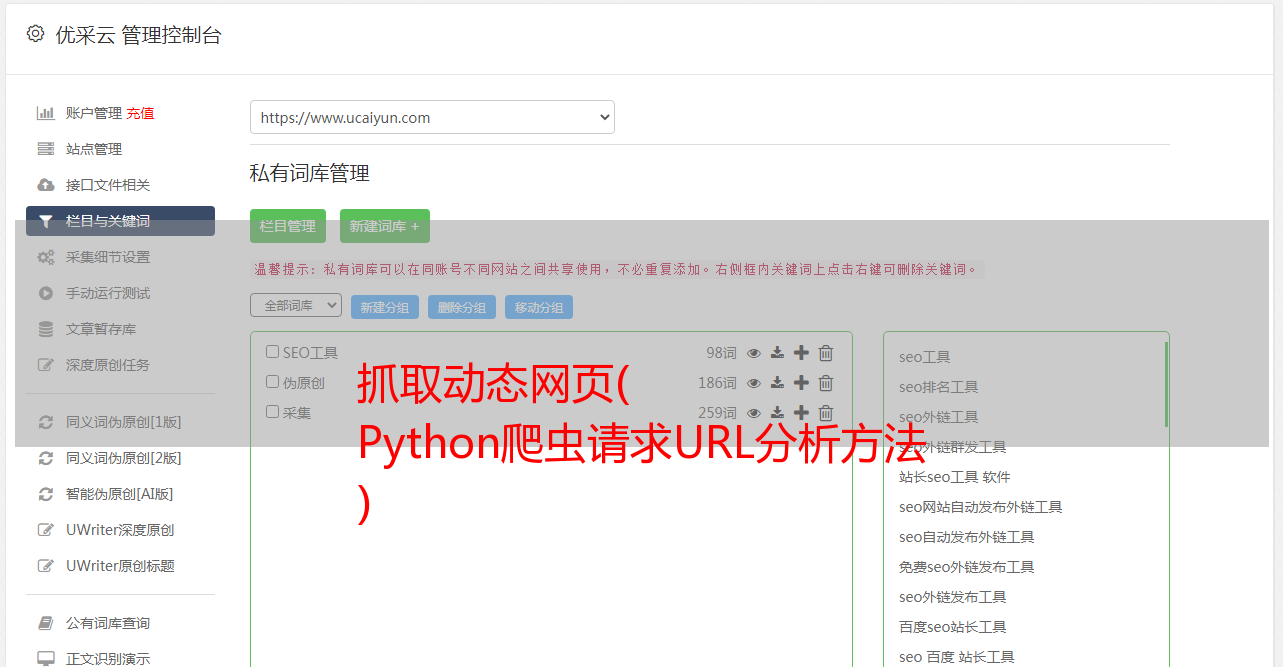Click the 移动分组 button
This screenshot has height=667, width=1283.
[x=539, y=307]
